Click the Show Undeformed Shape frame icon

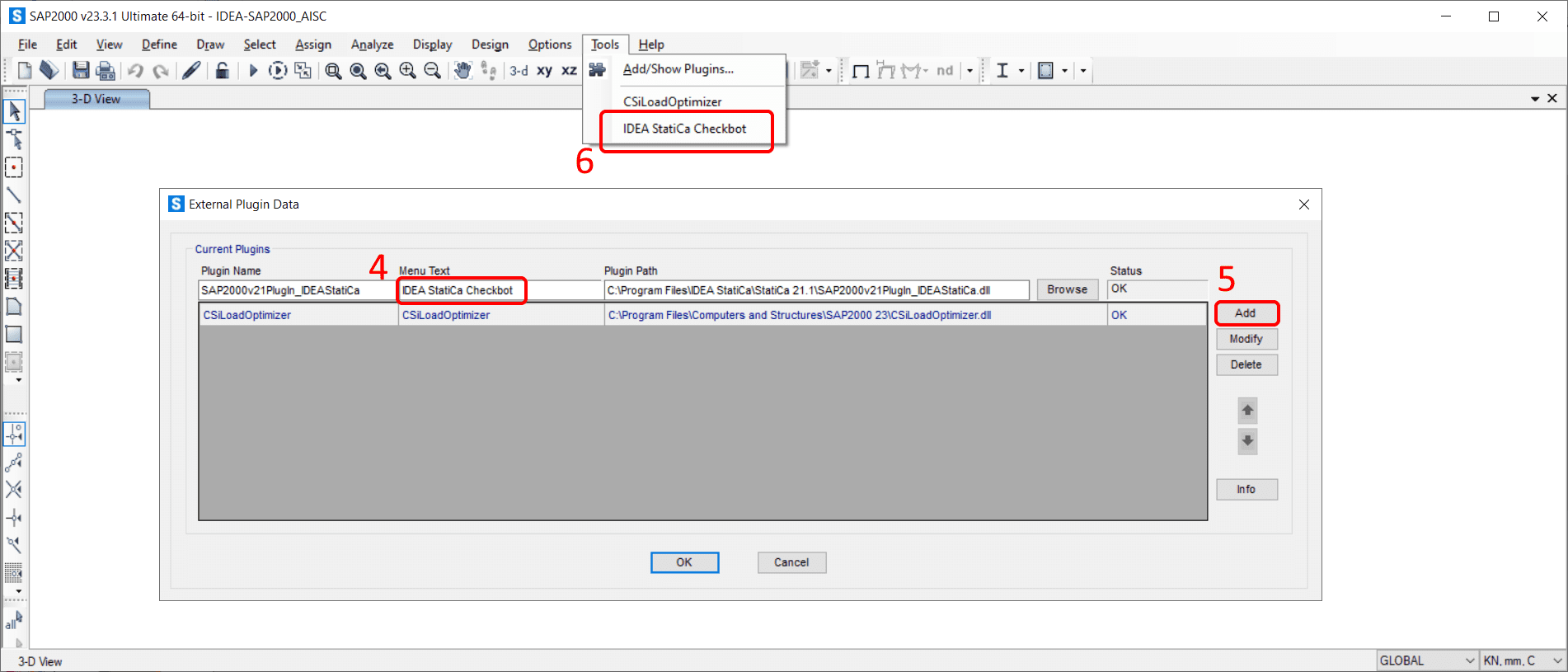pyautogui.click(x=861, y=71)
